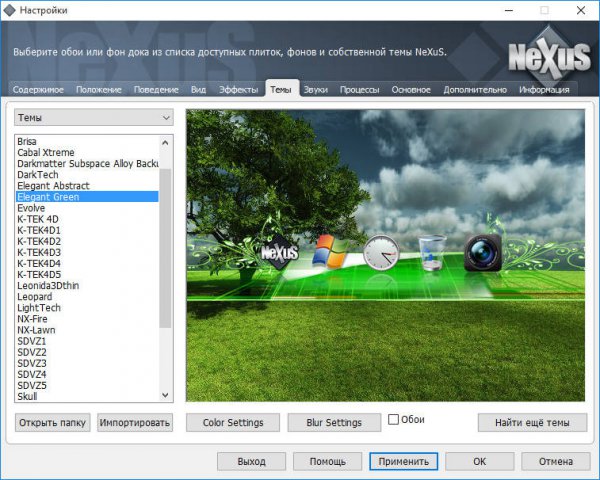Image resolution: width=600 pixels, height=480 pixels.
Task: Open the Дополнительно tab
Action: point(475,90)
